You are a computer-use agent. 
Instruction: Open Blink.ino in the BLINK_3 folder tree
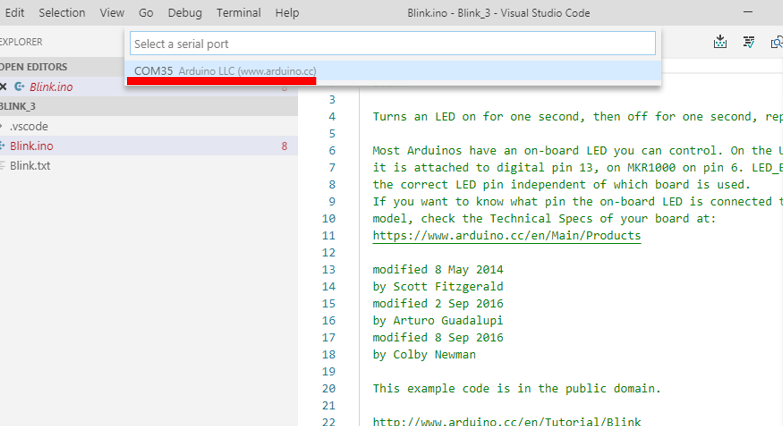tap(32, 146)
